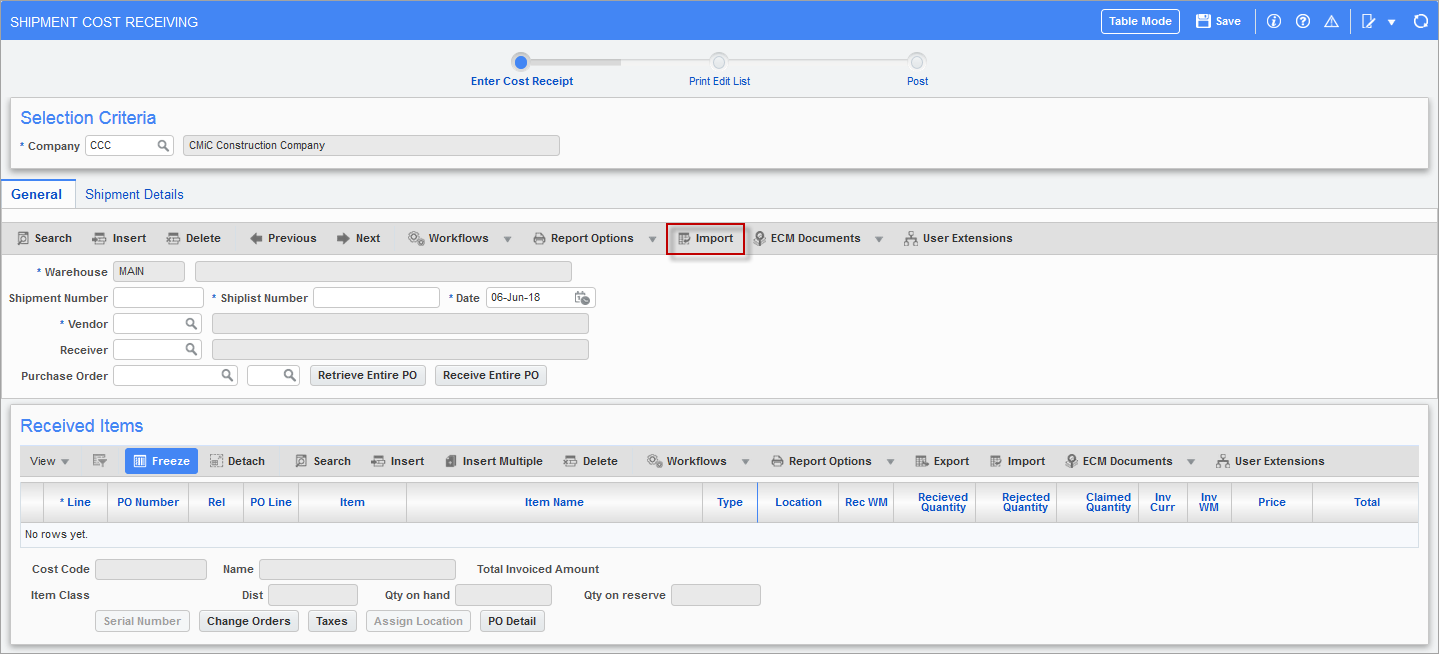Expand Report Options dropdown arrow in Received Items
Screen dimensions: 1439x654
pyautogui.click(x=890, y=462)
